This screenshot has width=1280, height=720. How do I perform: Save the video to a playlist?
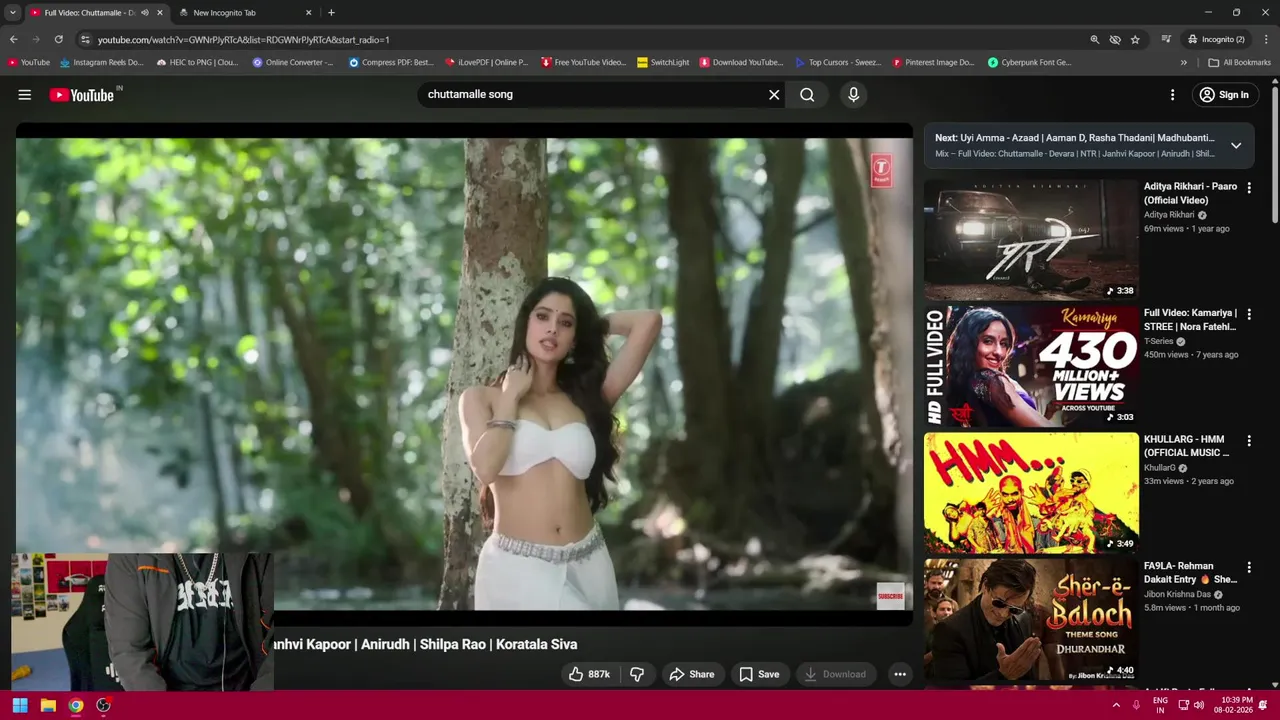point(759,674)
